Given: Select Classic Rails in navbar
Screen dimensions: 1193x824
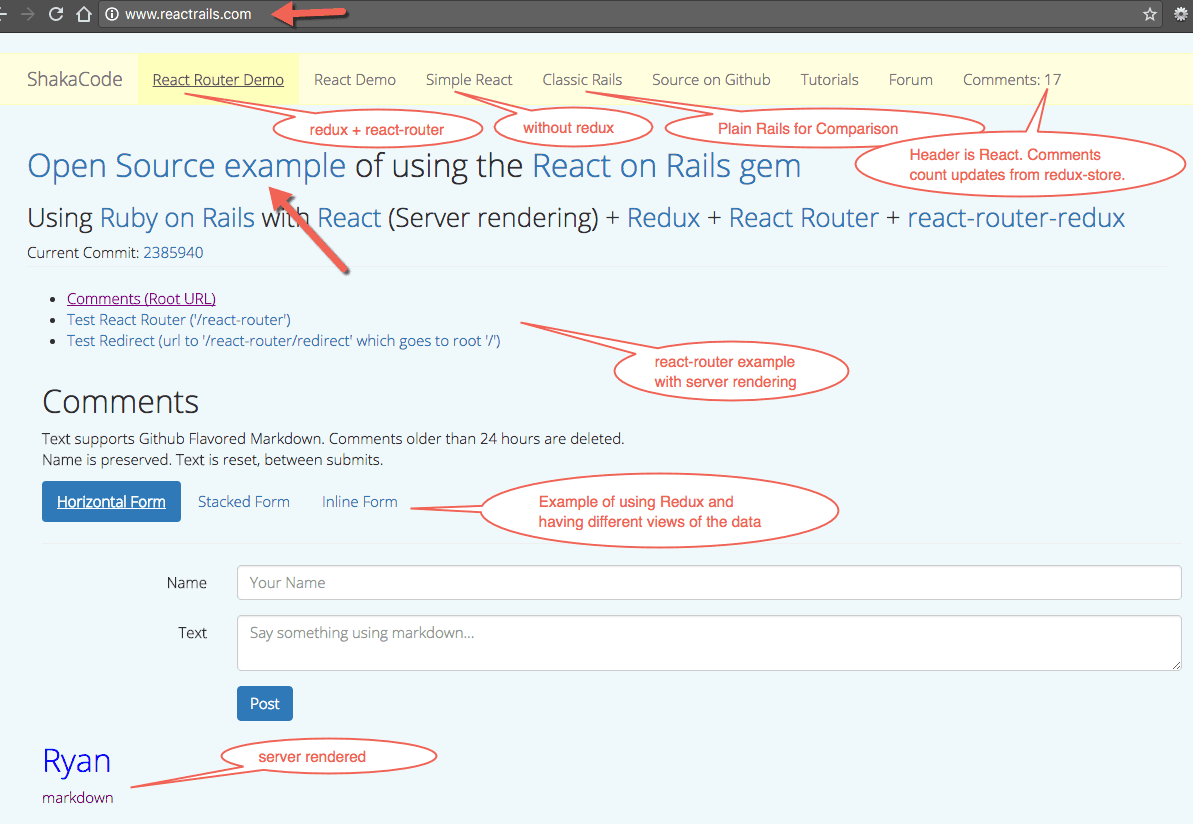Looking at the screenshot, I should 582,80.
